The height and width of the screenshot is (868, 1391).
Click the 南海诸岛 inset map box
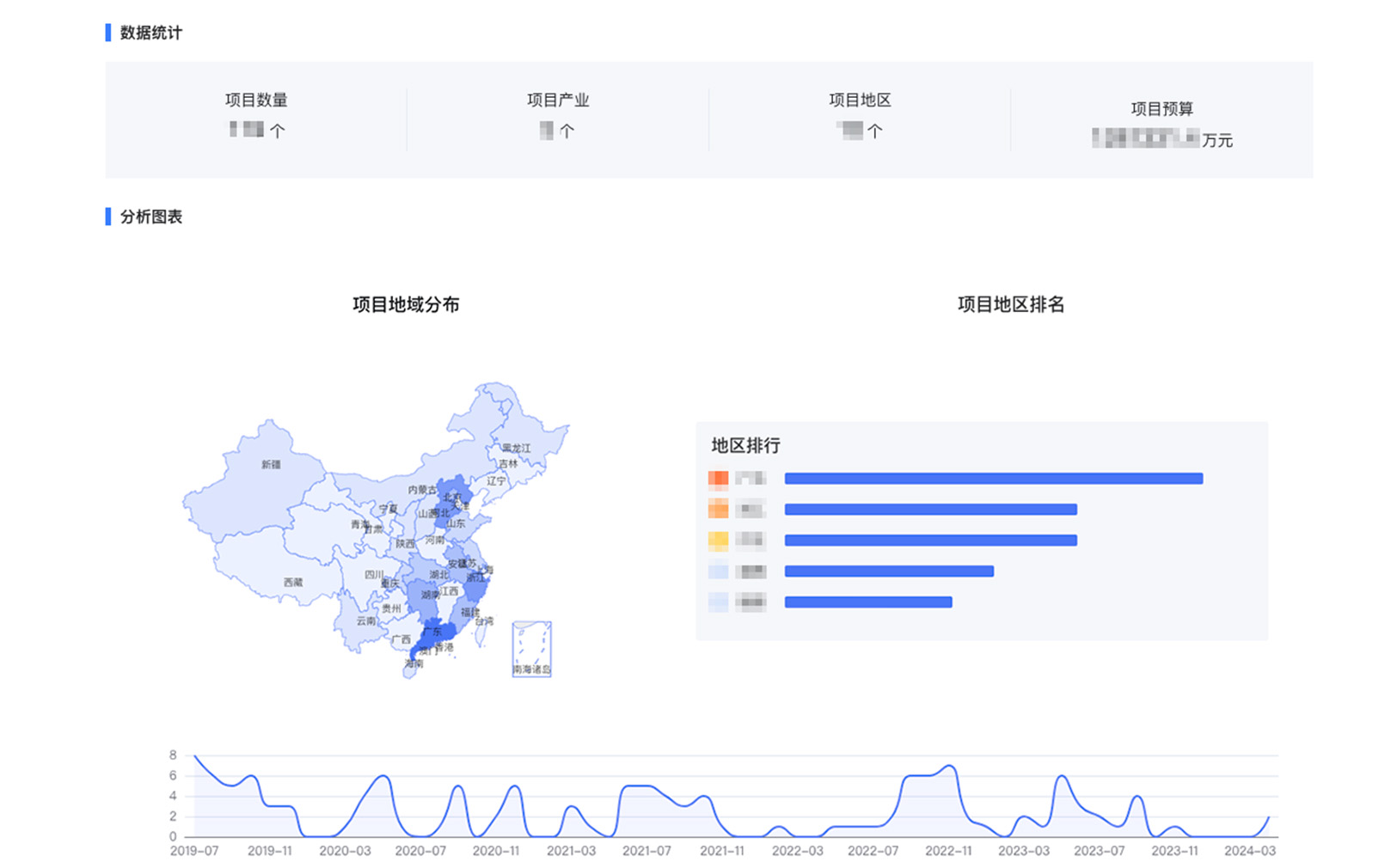coord(531,649)
